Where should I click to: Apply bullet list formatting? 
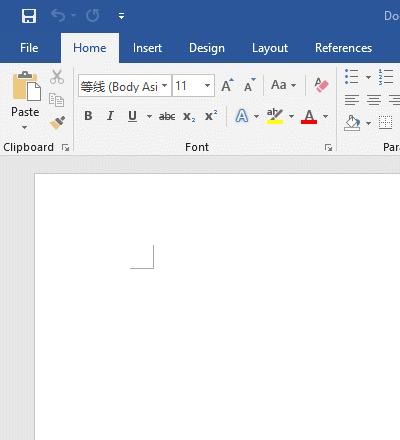[x=352, y=77]
